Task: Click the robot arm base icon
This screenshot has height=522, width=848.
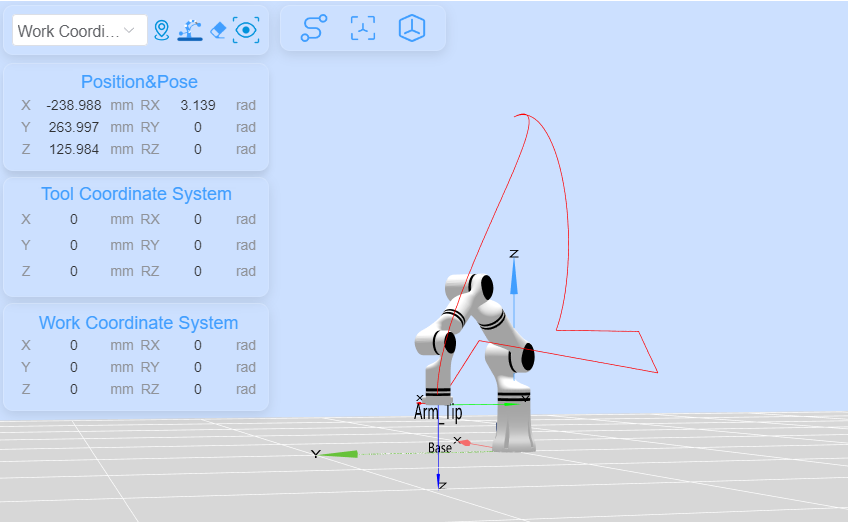Action: click(x=190, y=30)
